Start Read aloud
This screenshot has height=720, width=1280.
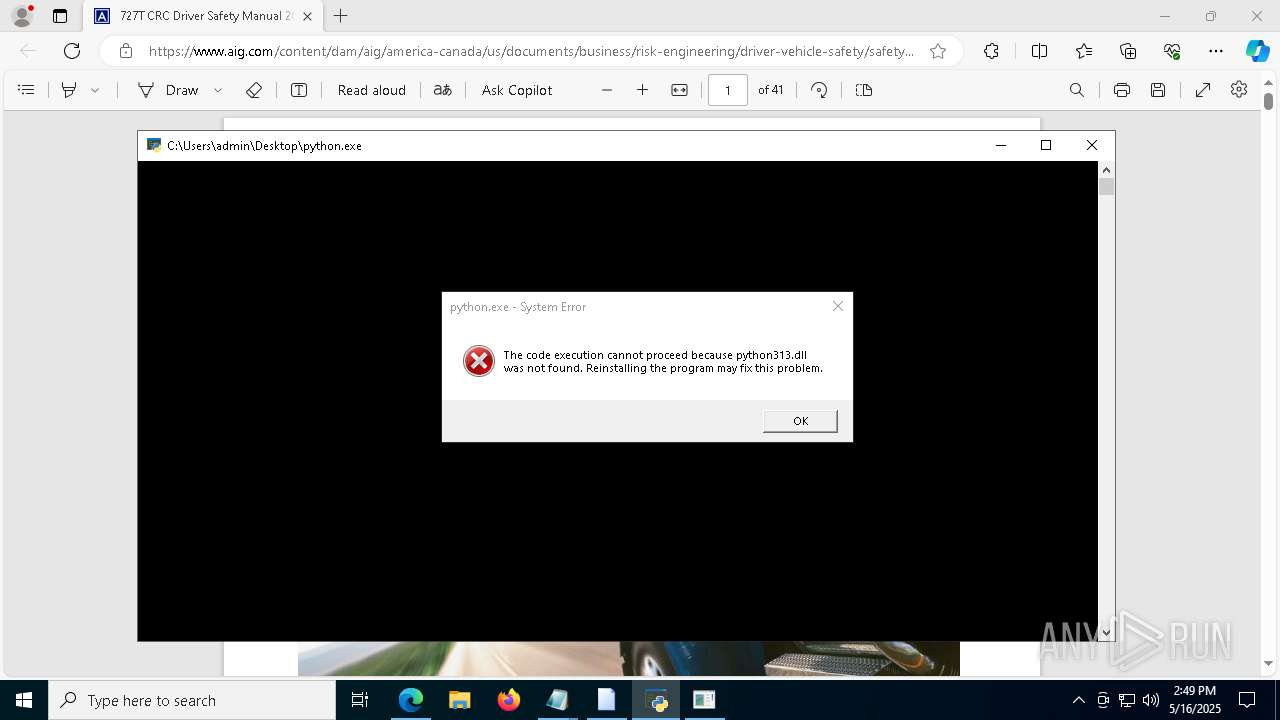pos(372,90)
